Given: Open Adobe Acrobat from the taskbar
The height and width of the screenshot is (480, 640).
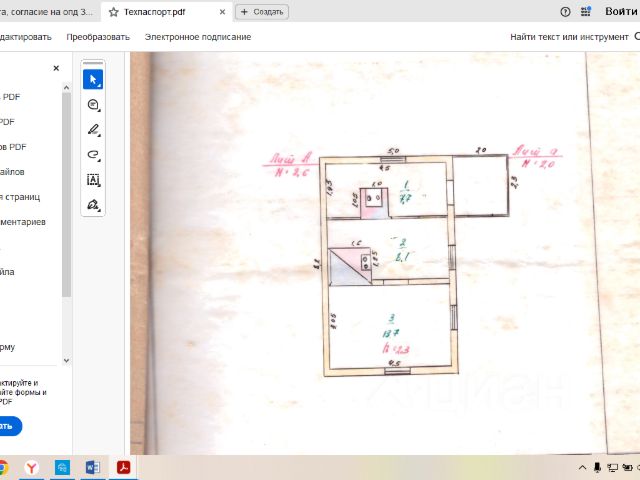Looking at the screenshot, I should point(123,467).
